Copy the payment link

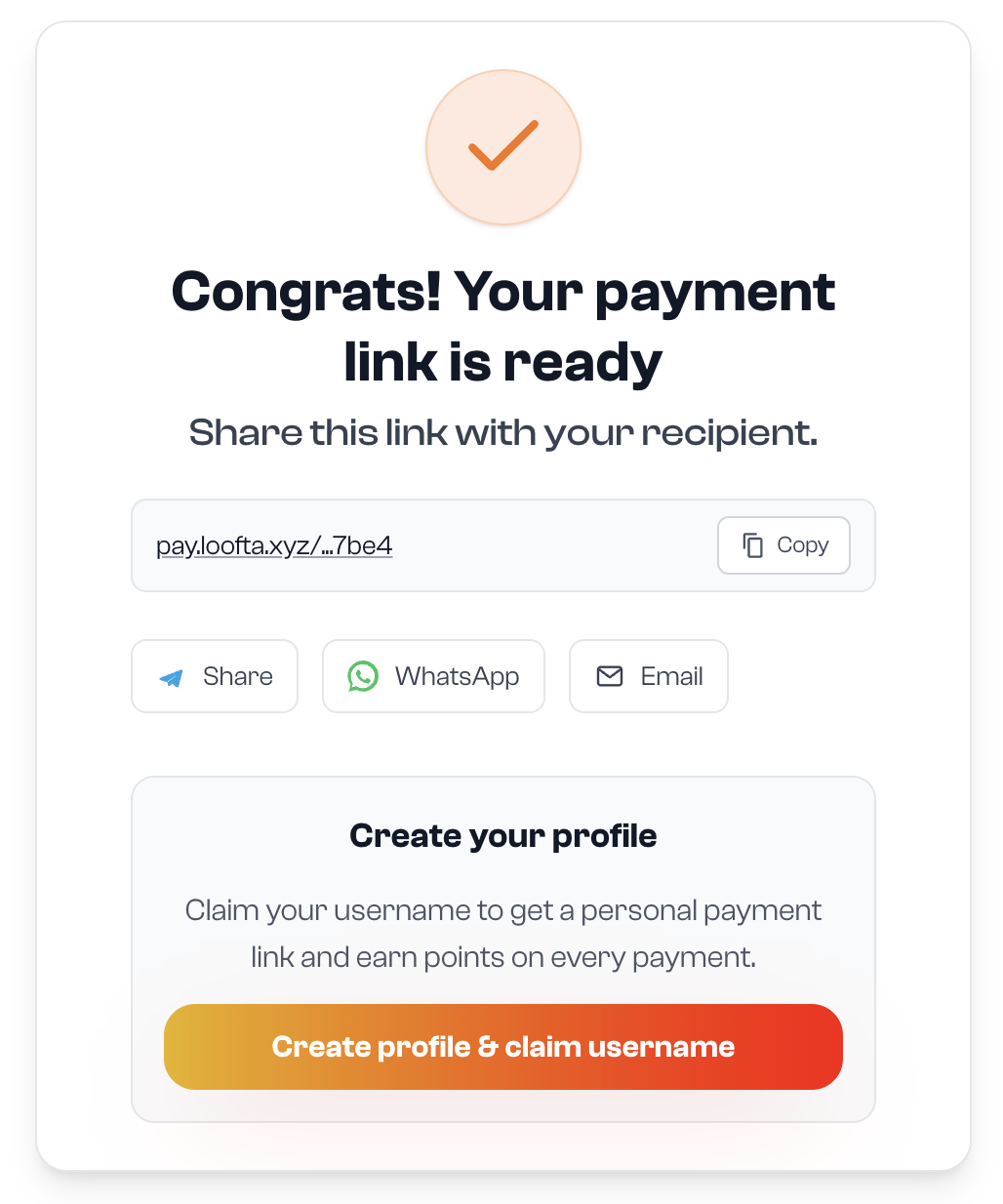coord(783,545)
